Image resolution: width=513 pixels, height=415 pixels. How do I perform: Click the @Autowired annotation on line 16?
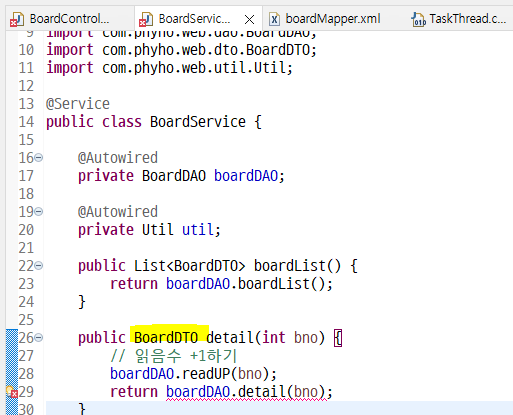click(118, 158)
